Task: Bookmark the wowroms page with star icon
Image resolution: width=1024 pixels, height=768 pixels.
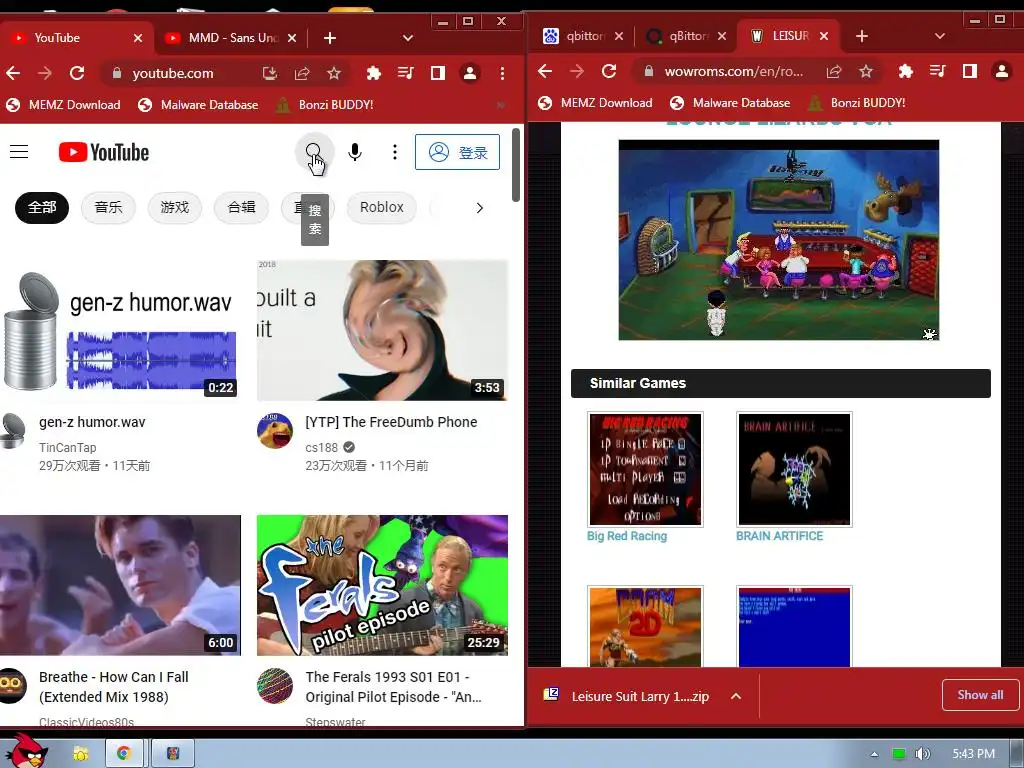Action: pos(866,71)
